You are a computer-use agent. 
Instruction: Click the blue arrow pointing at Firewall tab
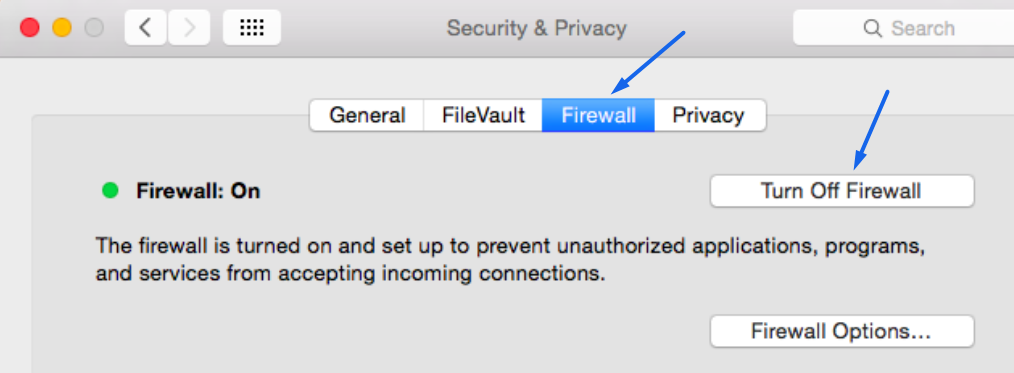point(649,62)
